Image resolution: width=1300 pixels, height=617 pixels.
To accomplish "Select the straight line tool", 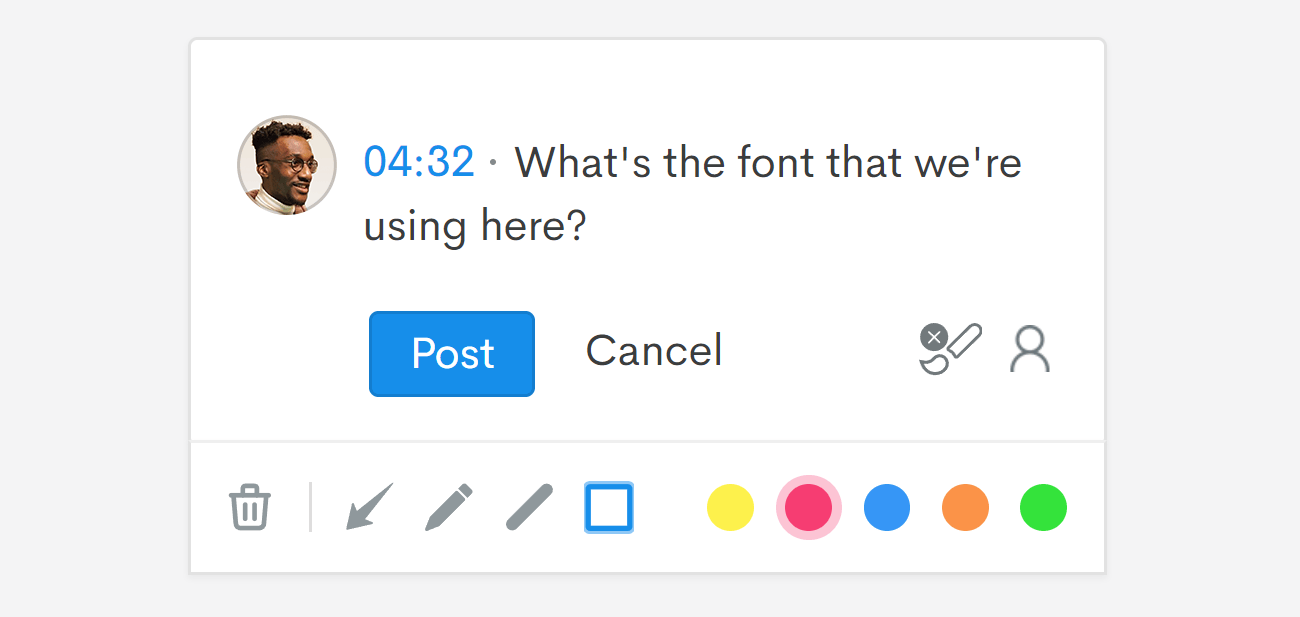I will [x=529, y=507].
